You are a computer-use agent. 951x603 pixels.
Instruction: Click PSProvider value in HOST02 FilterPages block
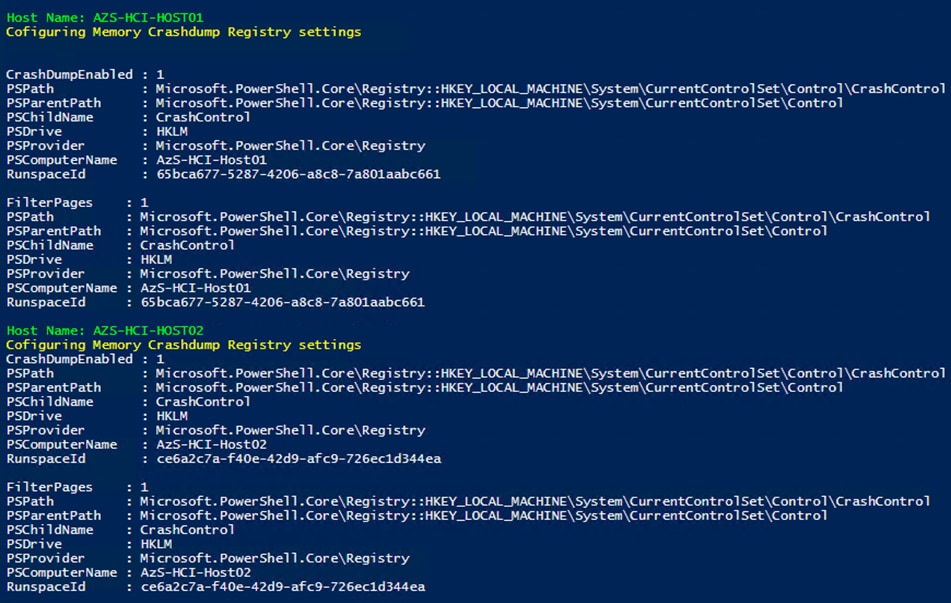coord(275,559)
